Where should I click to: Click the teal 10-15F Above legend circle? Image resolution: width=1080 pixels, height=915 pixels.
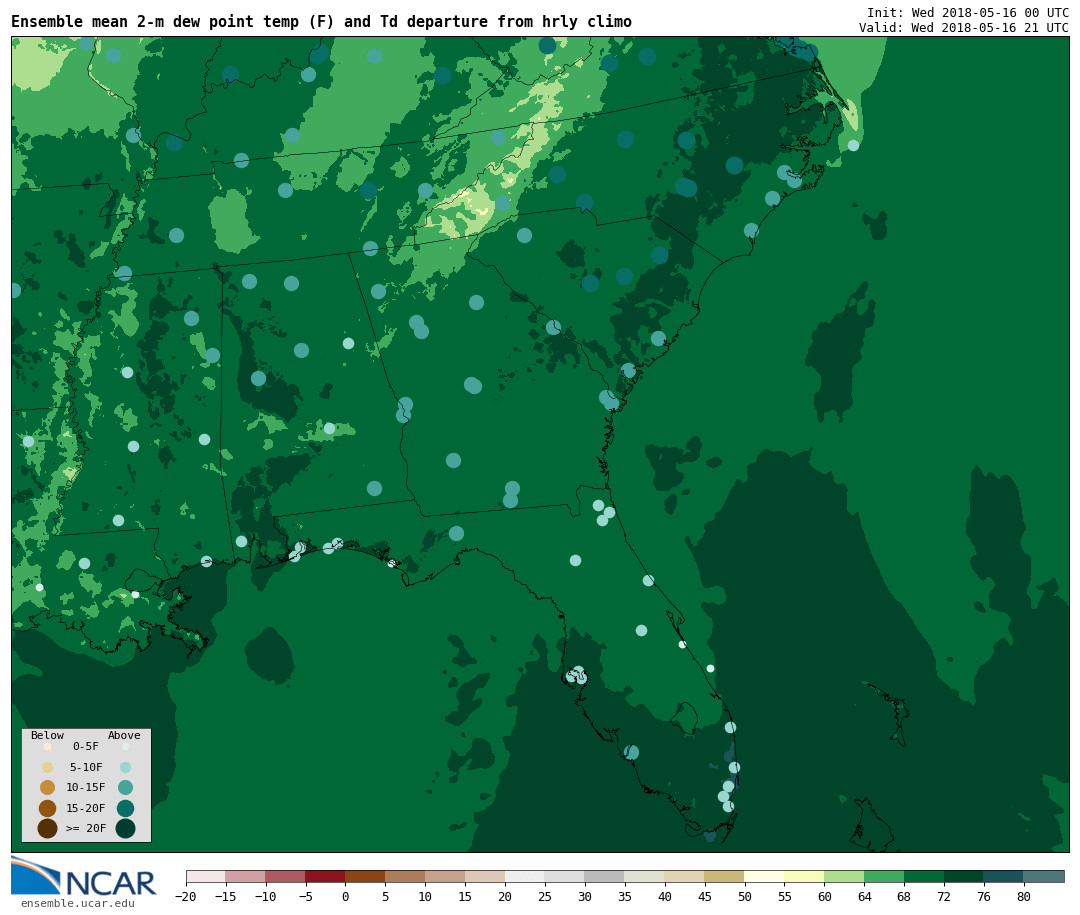(125, 787)
